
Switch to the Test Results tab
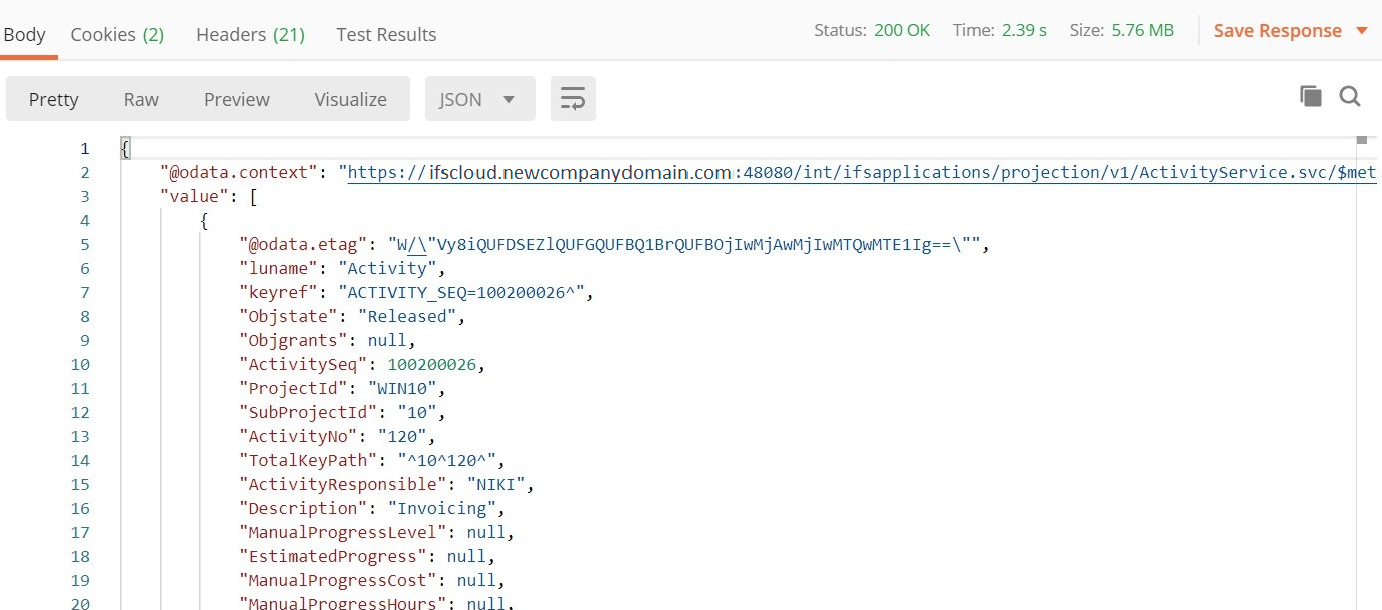[x=386, y=34]
